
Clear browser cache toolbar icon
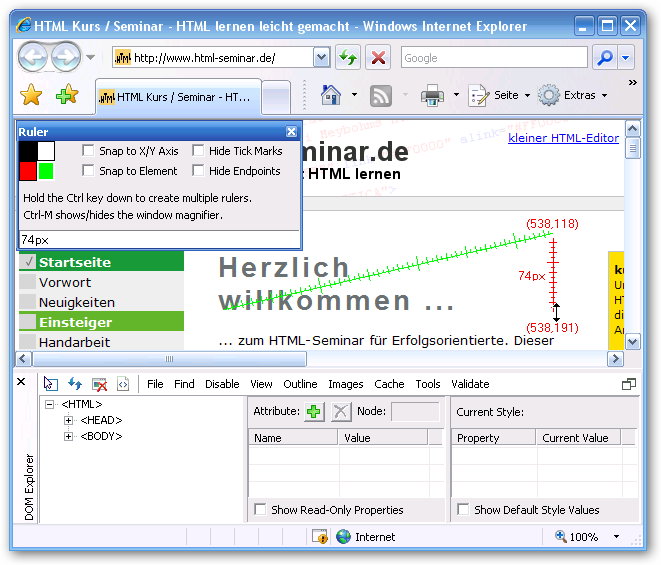coord(99,384)
